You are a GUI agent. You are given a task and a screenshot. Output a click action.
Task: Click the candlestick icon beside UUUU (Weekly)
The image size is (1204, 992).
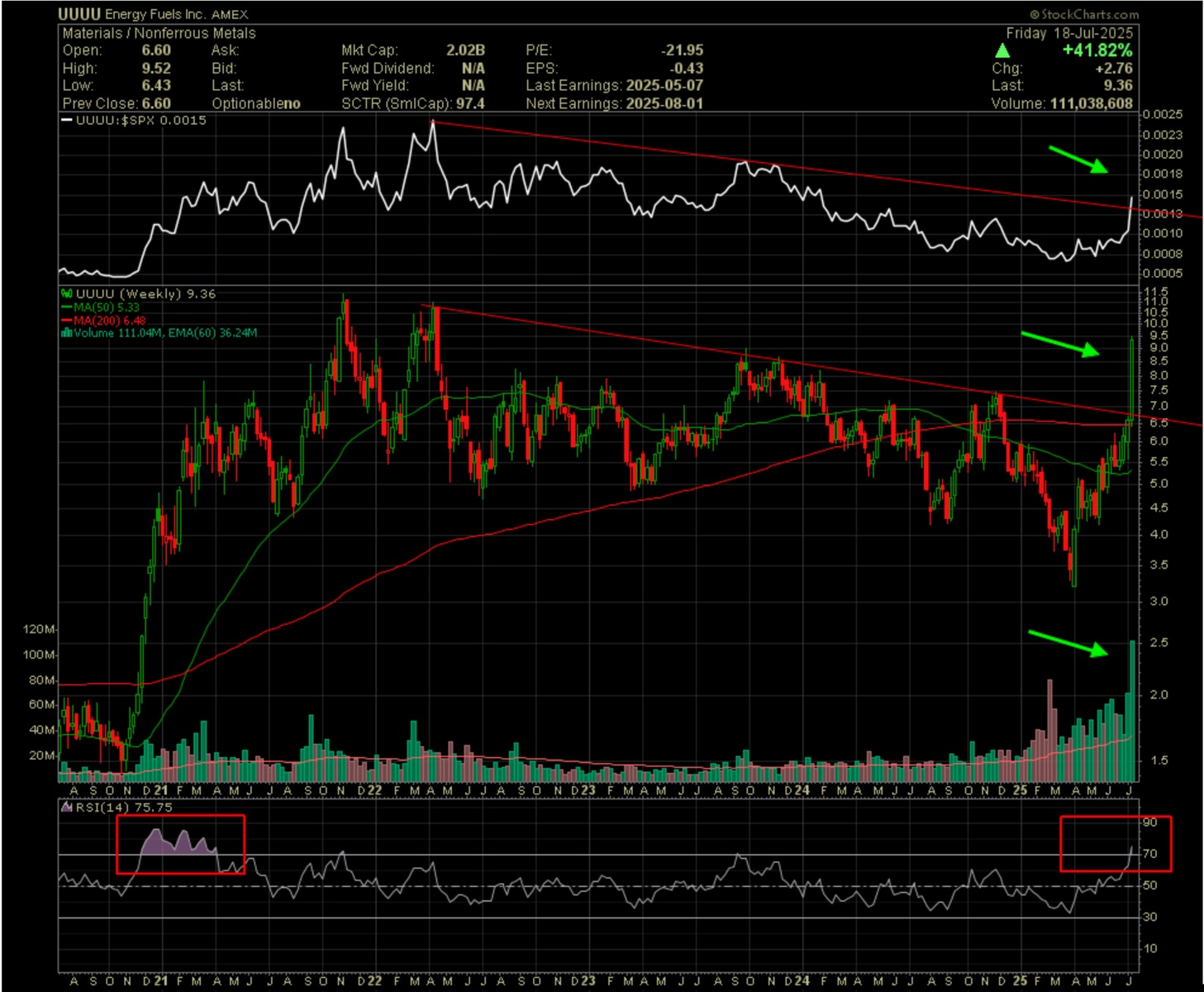pyautogui.click(x=67, y=293)
